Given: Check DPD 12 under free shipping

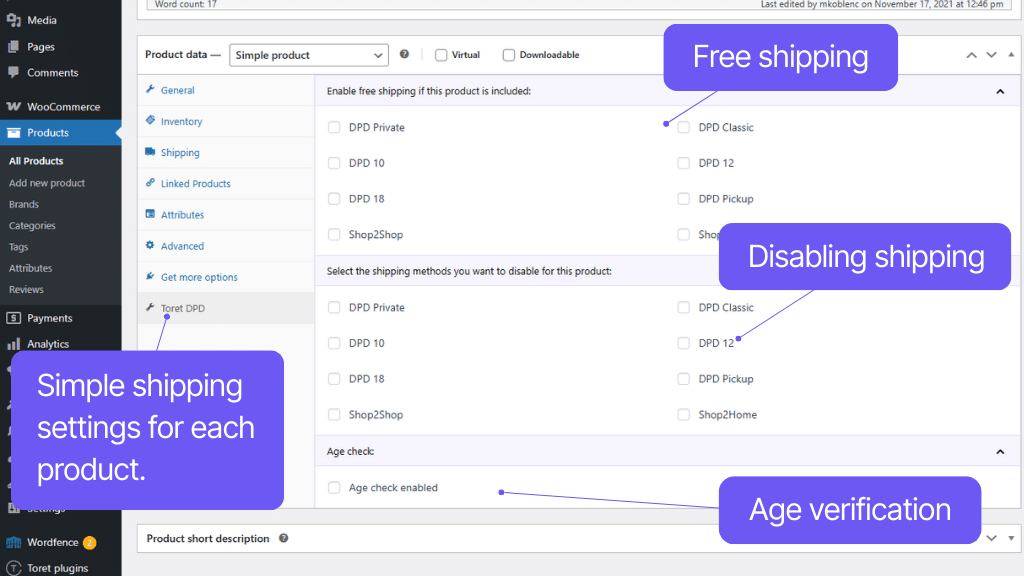Looking at the screenshot, I should (x=684, y=163).
